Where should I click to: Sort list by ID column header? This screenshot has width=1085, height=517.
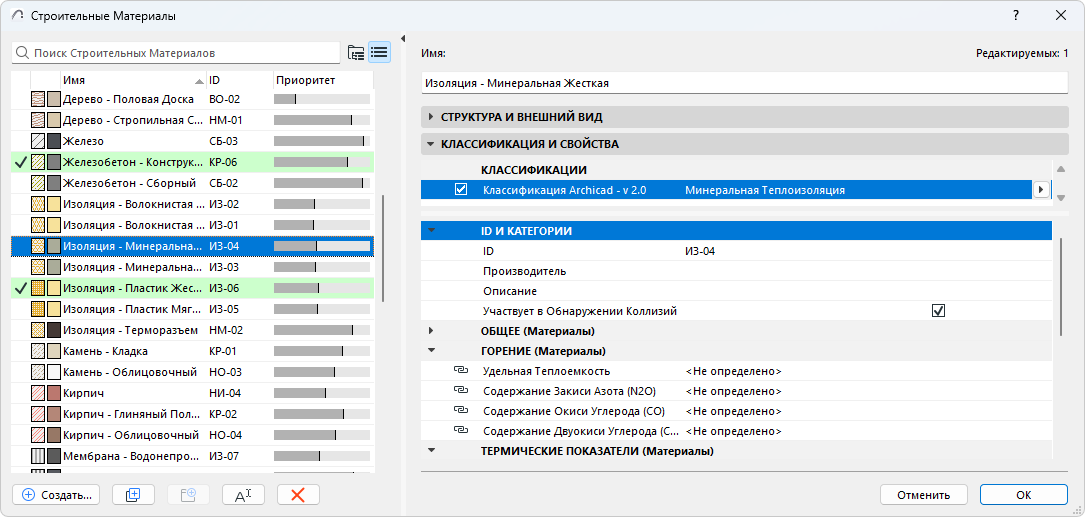236,79
